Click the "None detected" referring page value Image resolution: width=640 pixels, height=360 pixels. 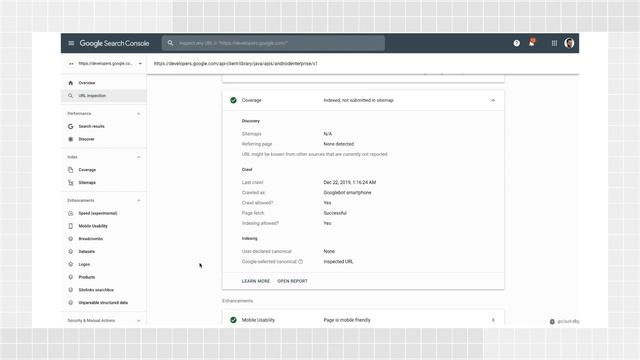coord(338,144)
